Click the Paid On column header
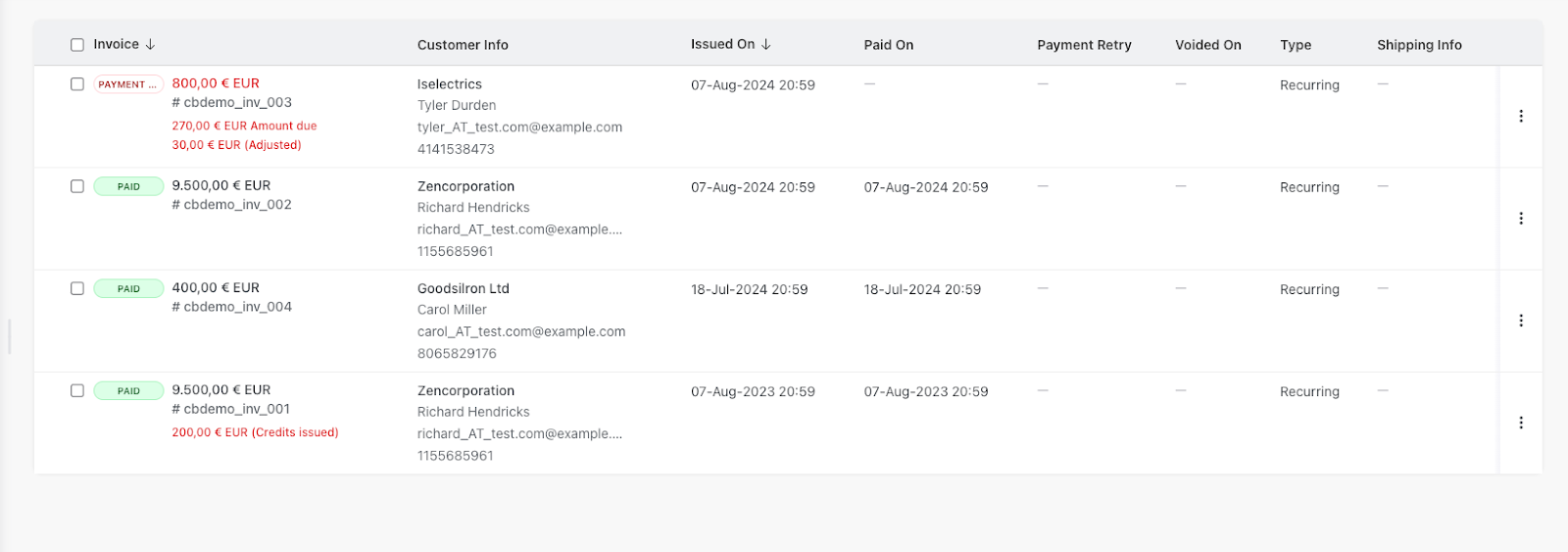 [x=888, y=45]
